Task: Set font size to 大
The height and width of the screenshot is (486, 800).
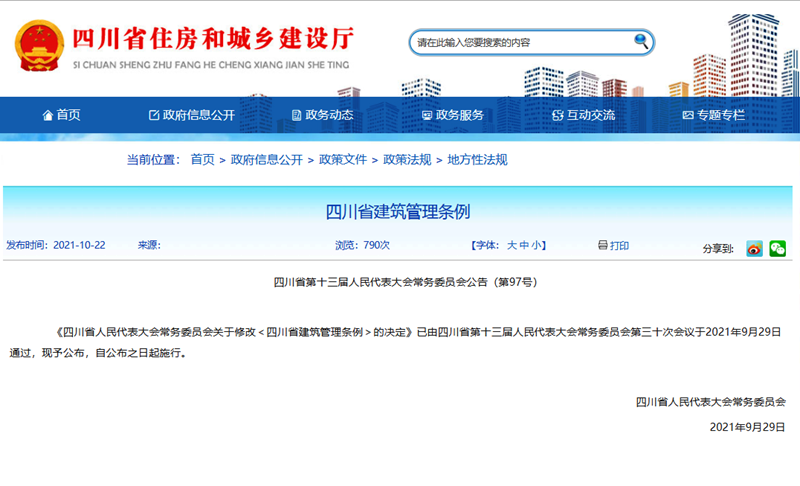Action: 512,245
